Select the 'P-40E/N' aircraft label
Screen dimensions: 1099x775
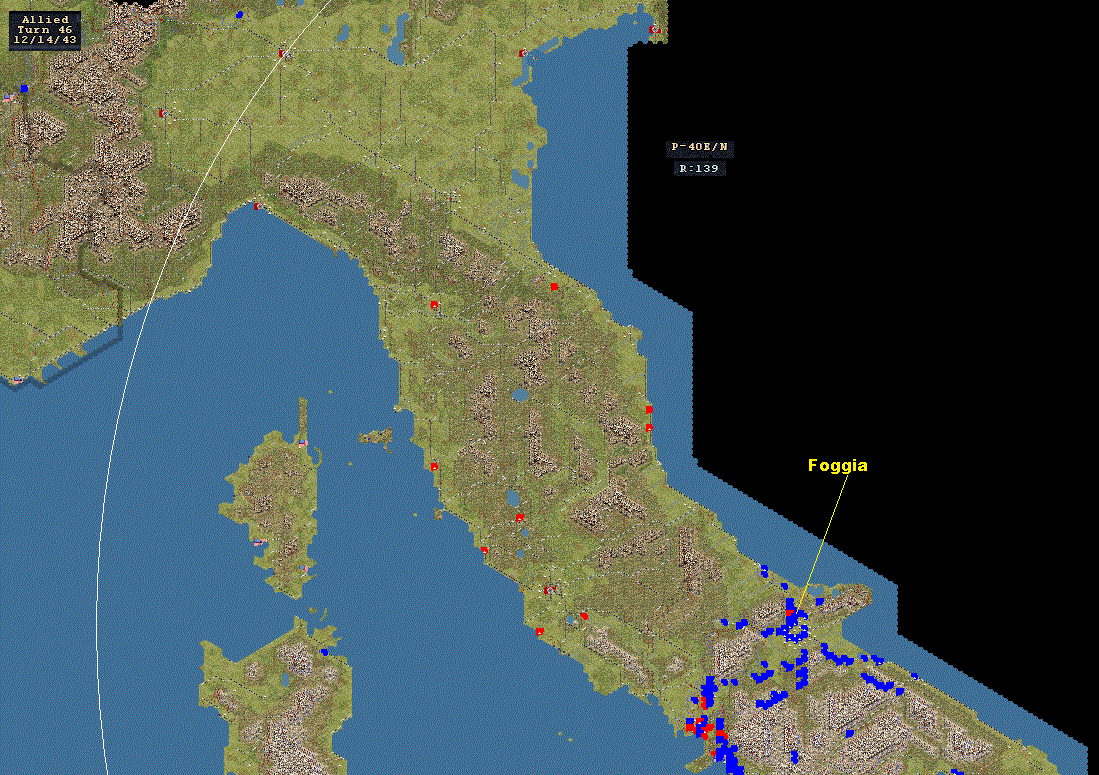699,147
